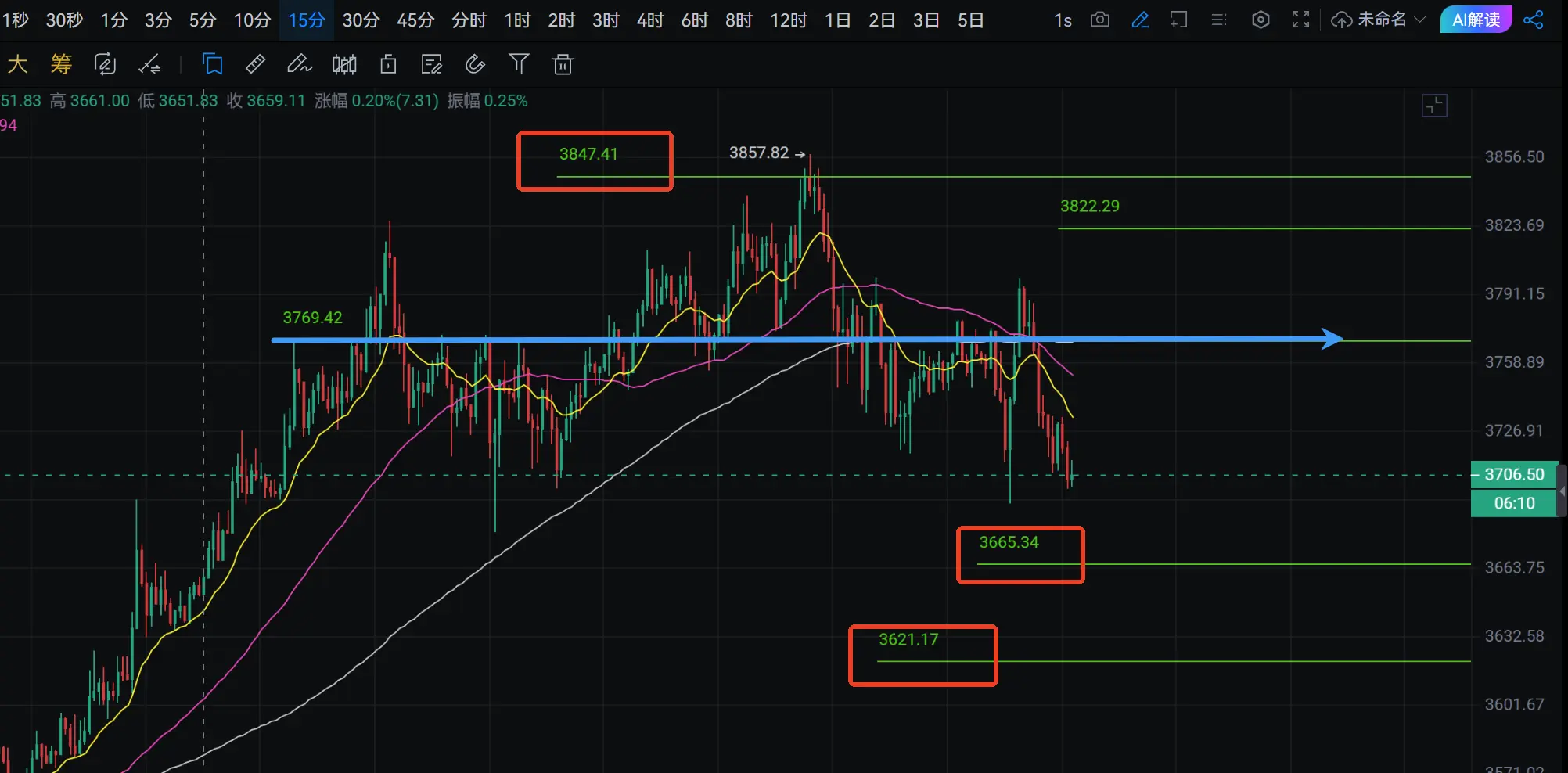Click the 收 3659.11 close value
Screen dimensions: 1568x773
pyautogui.click(x=265, y=101)
